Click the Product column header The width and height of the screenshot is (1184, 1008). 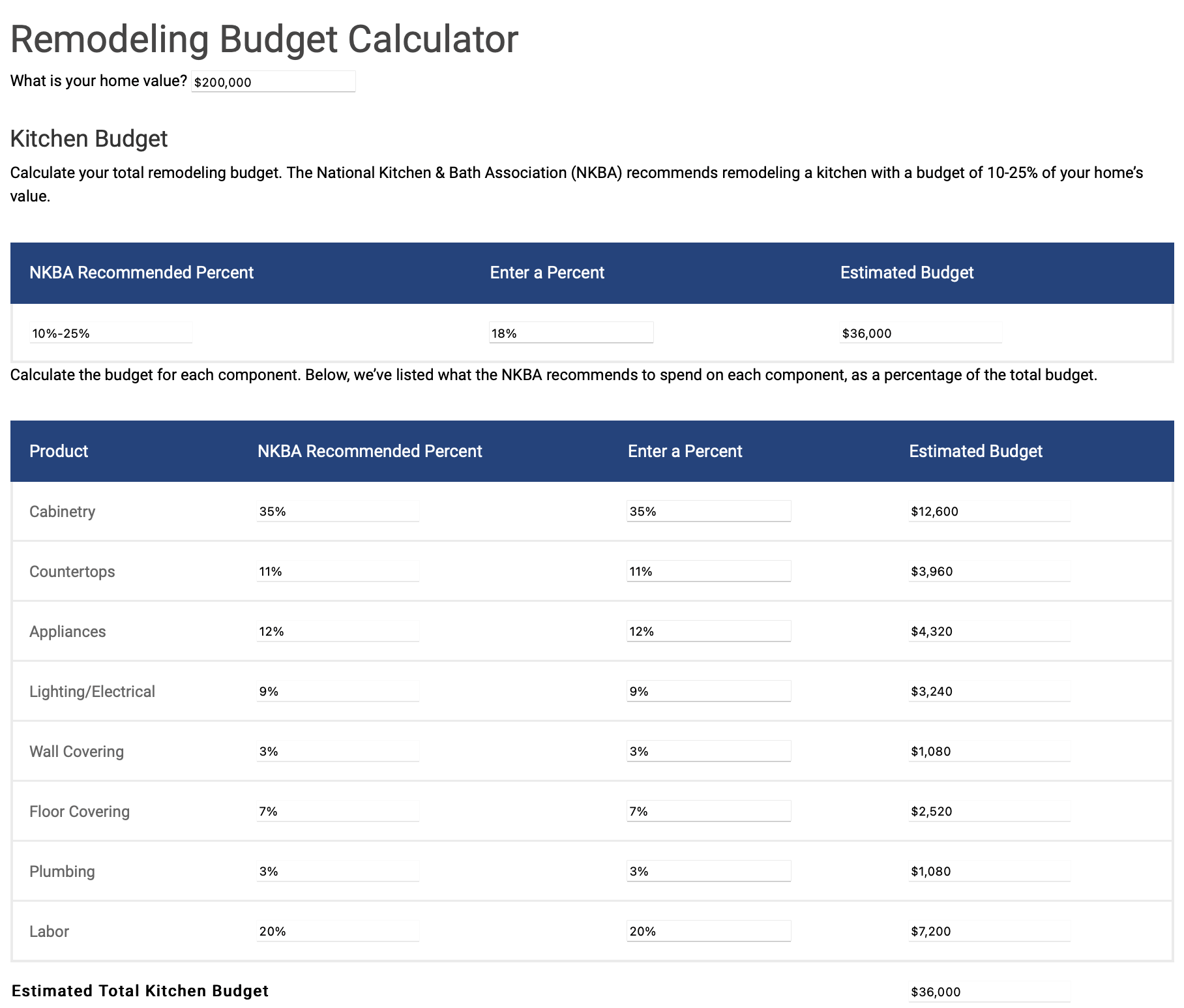pyautogui.click(x=59, y=451)
